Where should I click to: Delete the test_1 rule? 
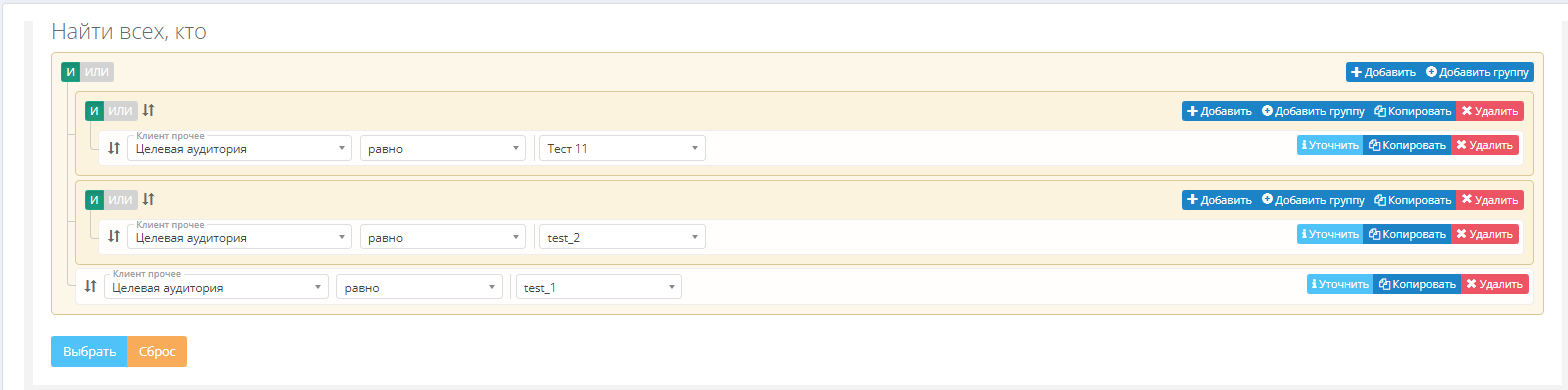pos(1495,284)
